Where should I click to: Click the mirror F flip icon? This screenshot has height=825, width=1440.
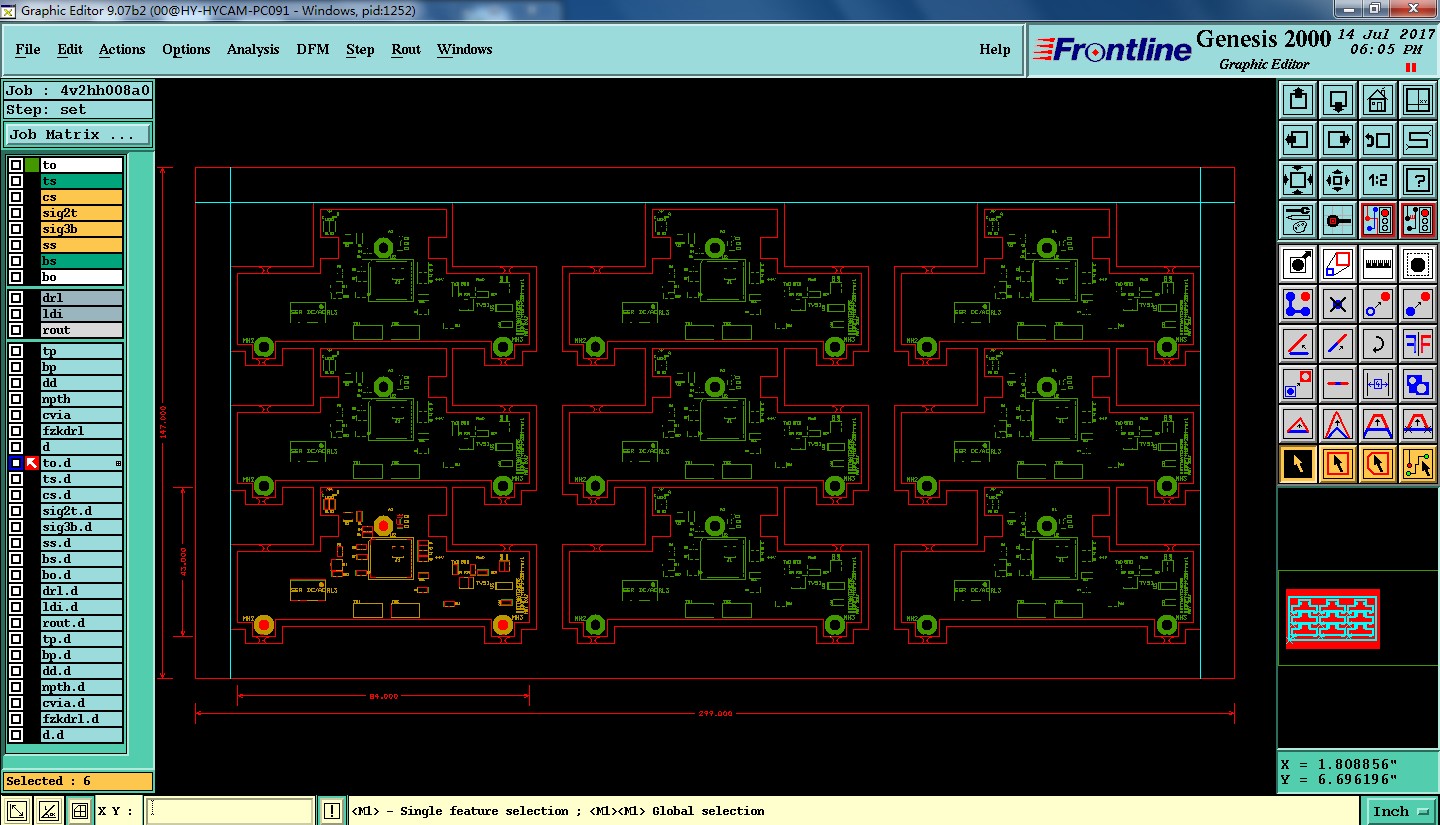[x=1418, y=344]
